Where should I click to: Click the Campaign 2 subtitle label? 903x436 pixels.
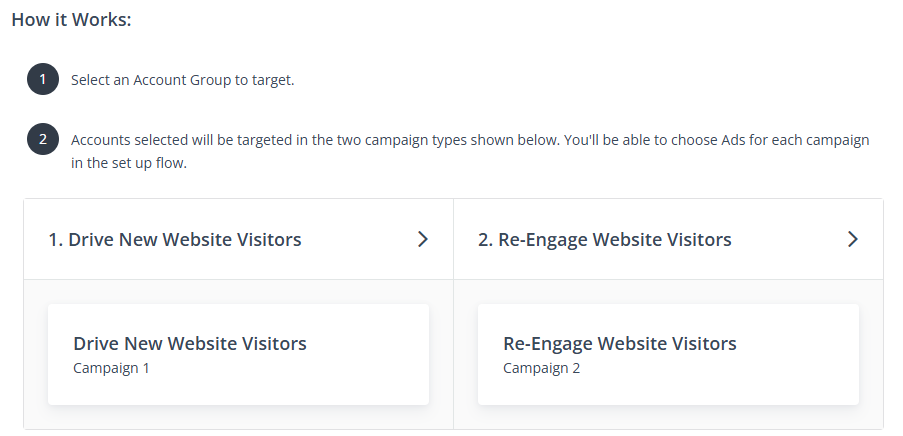coord(541,368)
